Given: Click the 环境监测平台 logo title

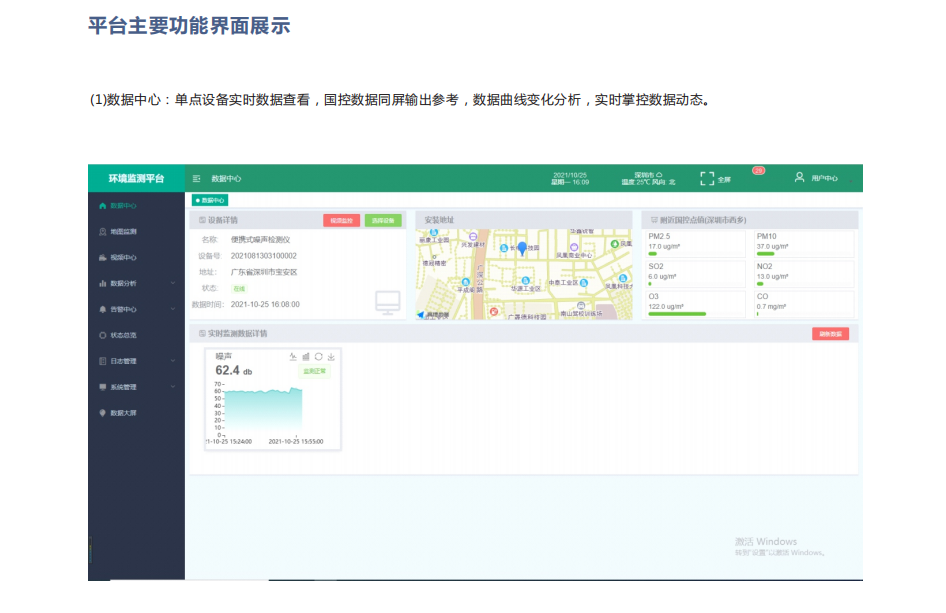Looking at the screenshot, I should click(x=136, y=179).
